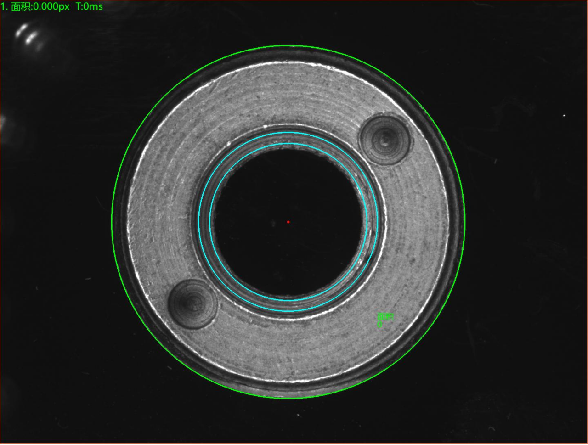588x445 pixels.
Task: Click the T:0ms timing readout
Action: [x=89, y=6]
